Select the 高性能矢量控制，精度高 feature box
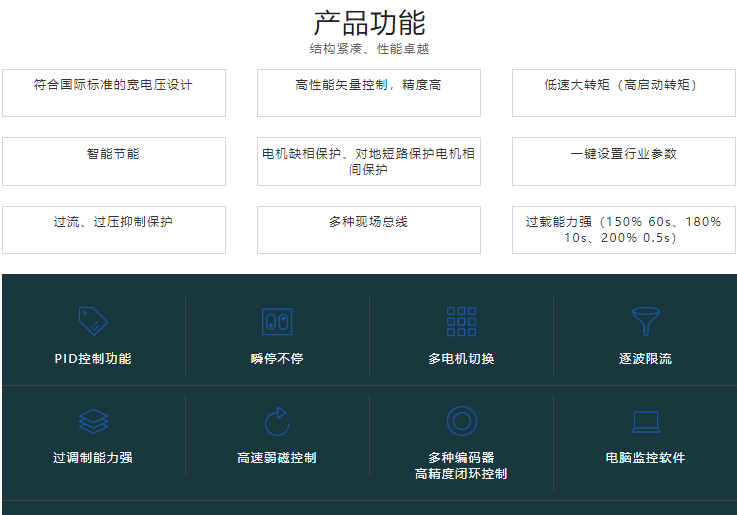Screen dimensions: 737x515 point(369,93)
